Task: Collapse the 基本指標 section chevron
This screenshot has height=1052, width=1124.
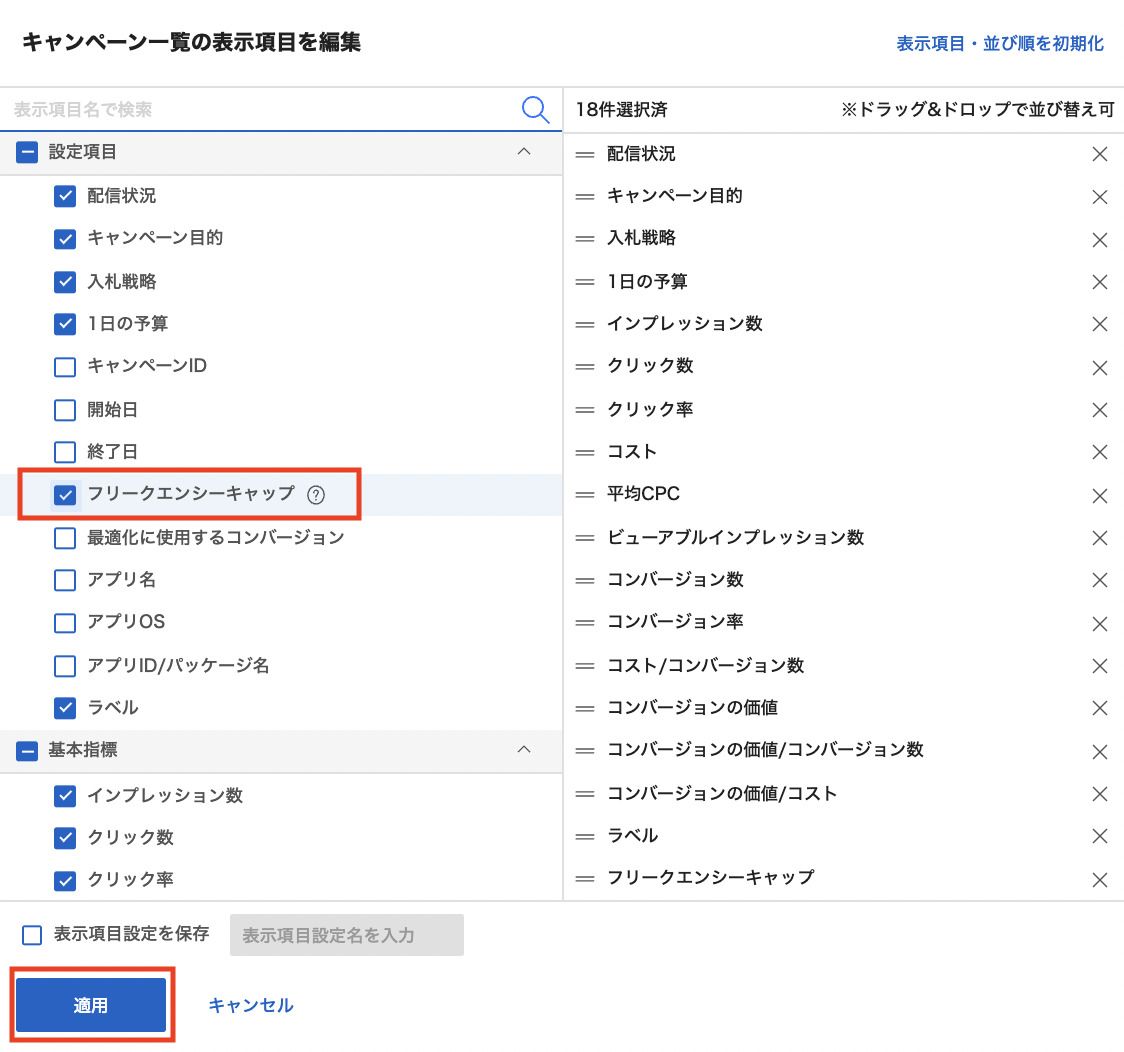Action: [x=523, y=750]
